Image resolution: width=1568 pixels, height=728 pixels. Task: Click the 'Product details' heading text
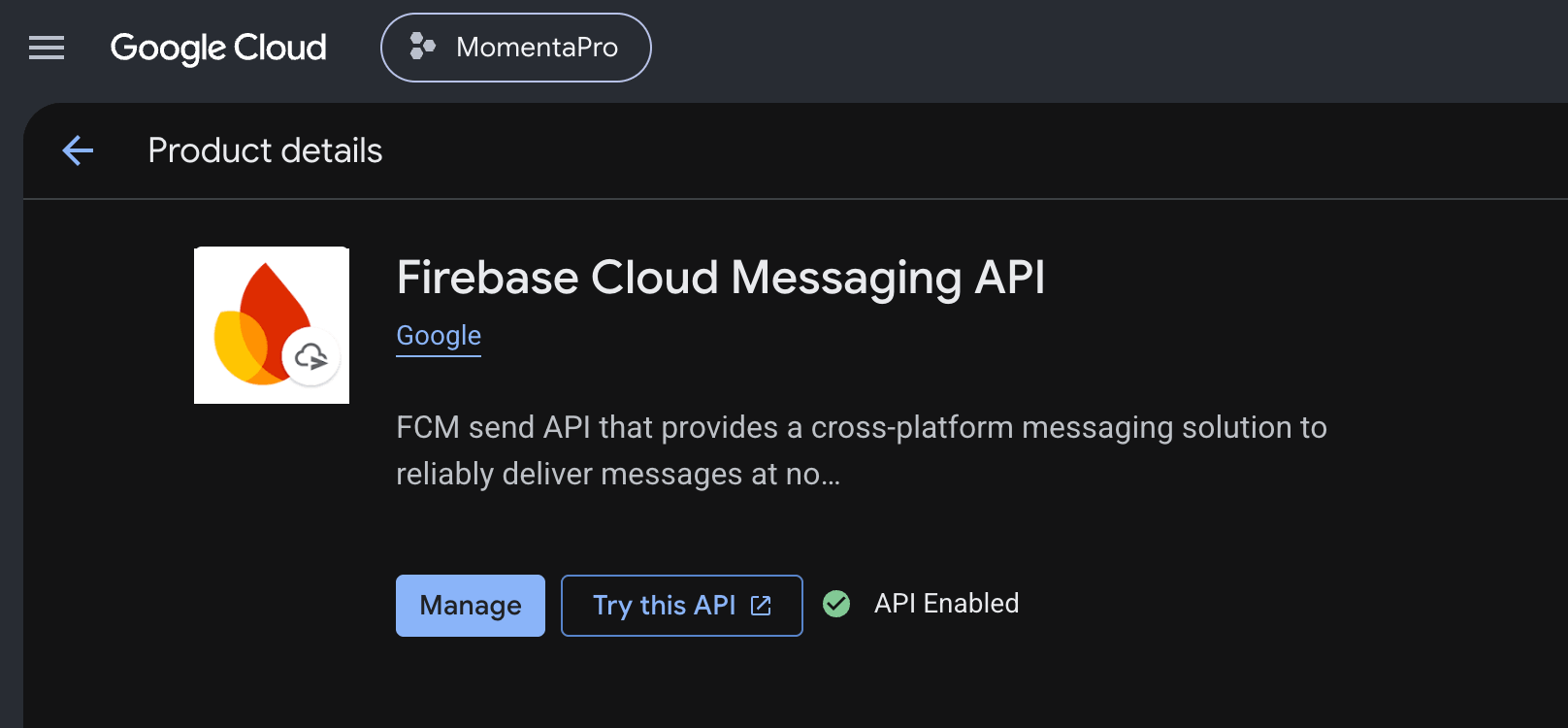265,150
